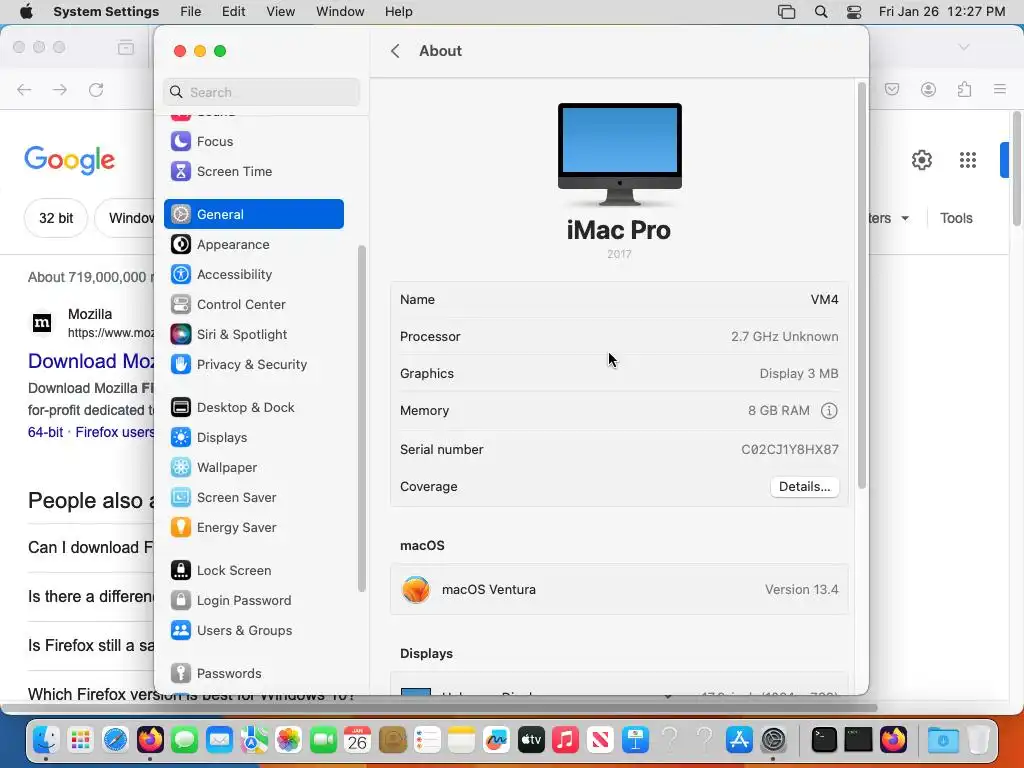Click the "32 bit" search chip
The image size is (1024, 768).
[56, 218]
